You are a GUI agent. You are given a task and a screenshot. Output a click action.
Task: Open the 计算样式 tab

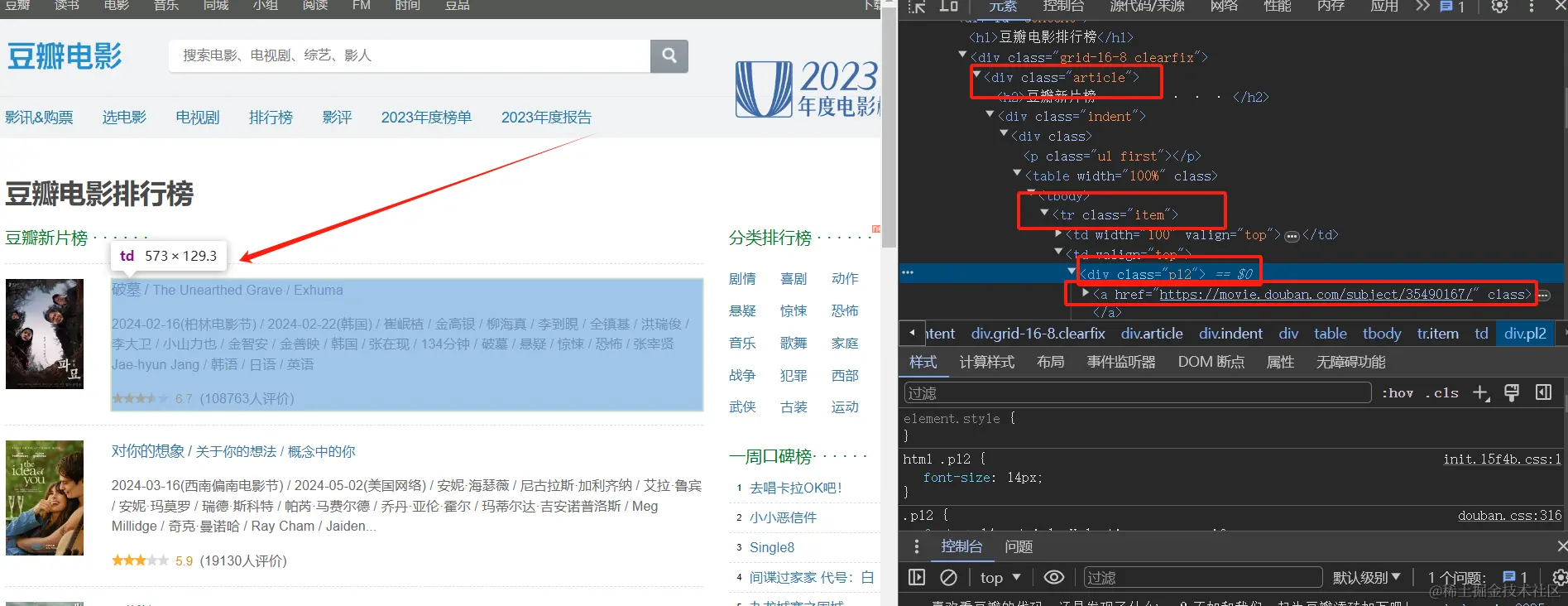(986, 362)
